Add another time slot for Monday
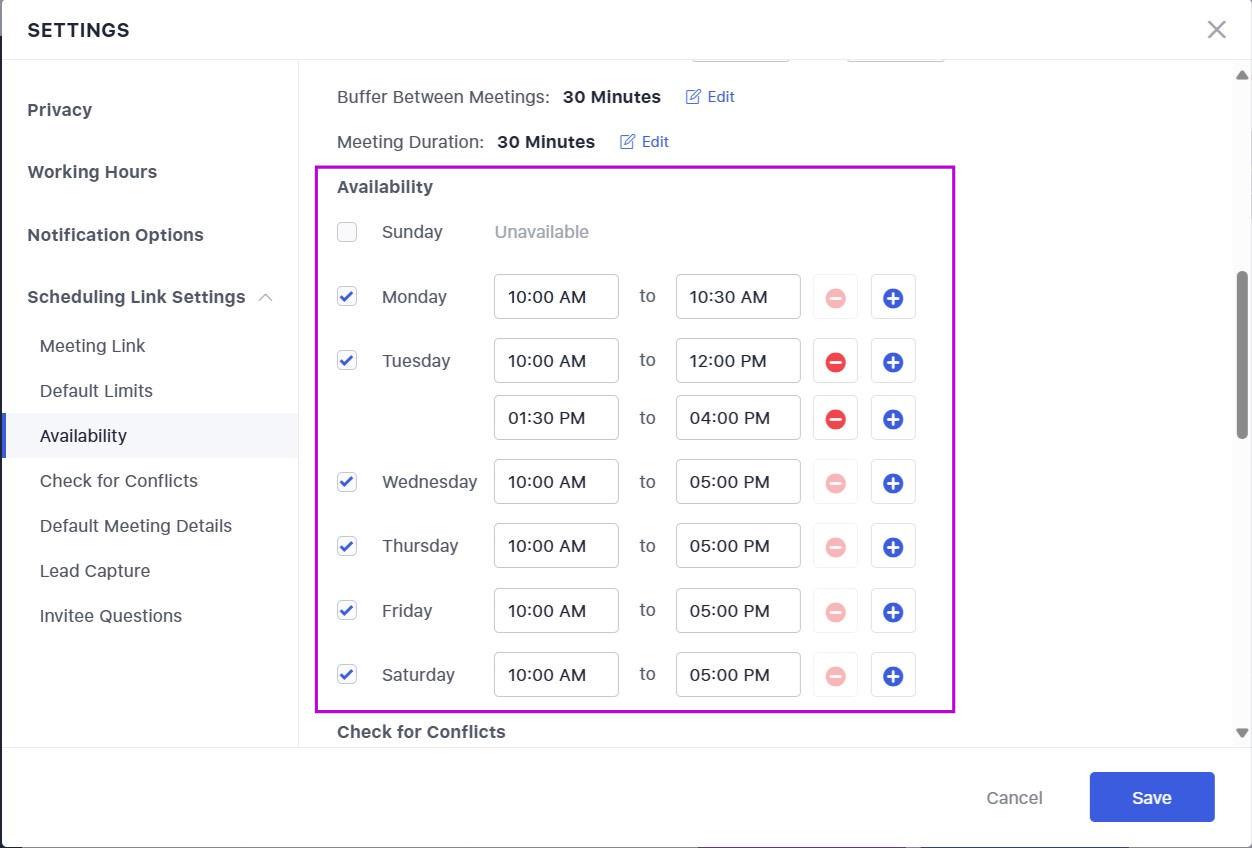1252x848 pixels. pos(893,298)
